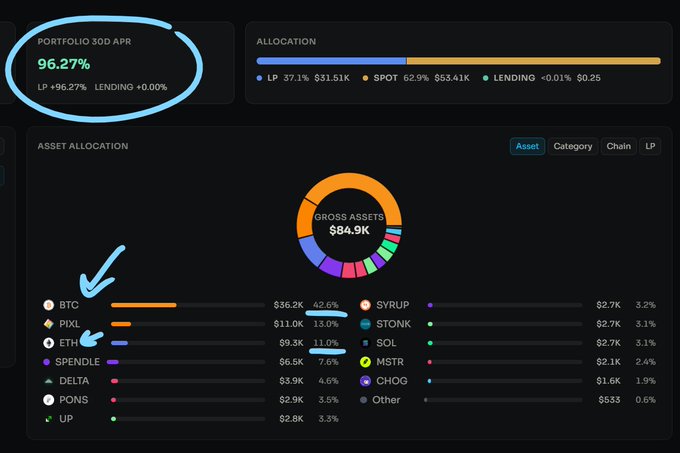Image resolution: width=680 pixels, height=453 pixels.
Task: Click the ASSET ALLOCATION heading
Action: pyautogui.click(x=83, y=146)
